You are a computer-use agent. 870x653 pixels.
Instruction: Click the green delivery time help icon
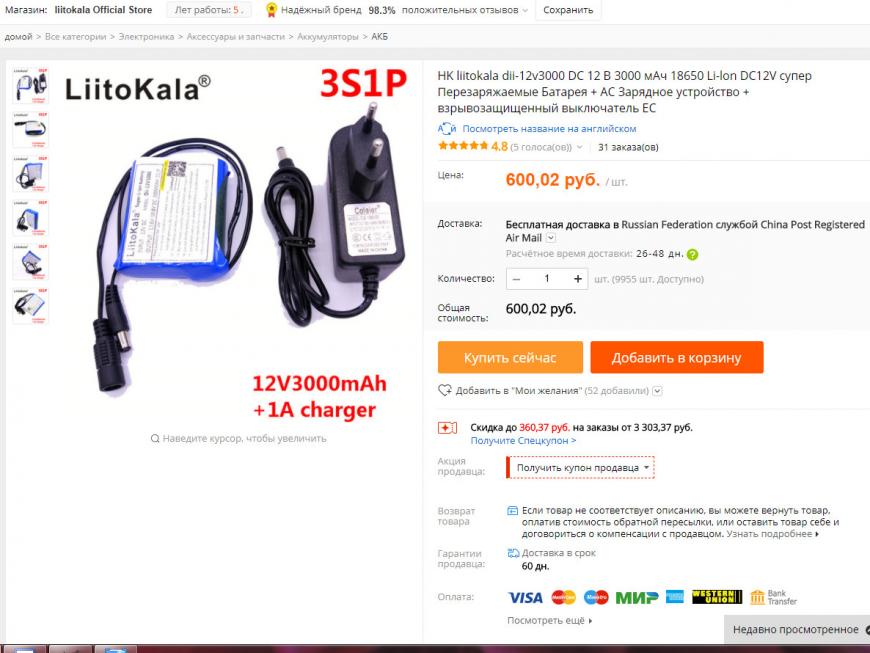click(x=692, y=255)
